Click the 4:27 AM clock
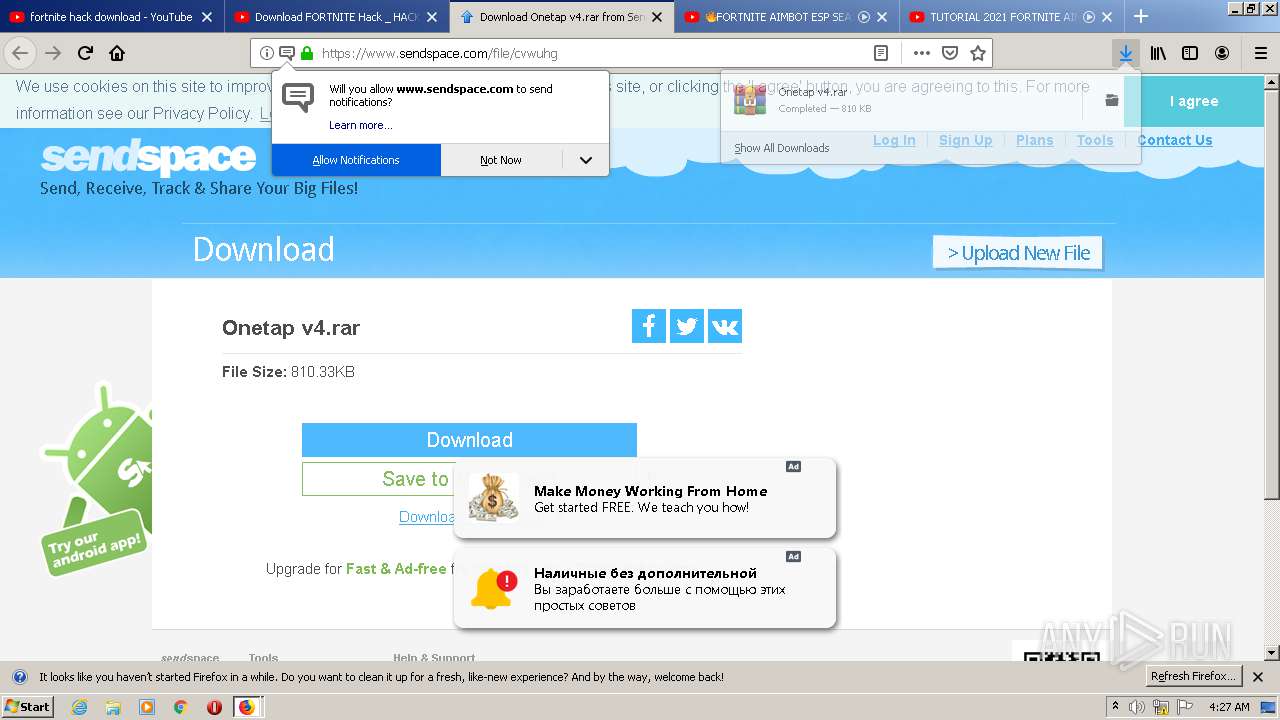 [1229, 707]
